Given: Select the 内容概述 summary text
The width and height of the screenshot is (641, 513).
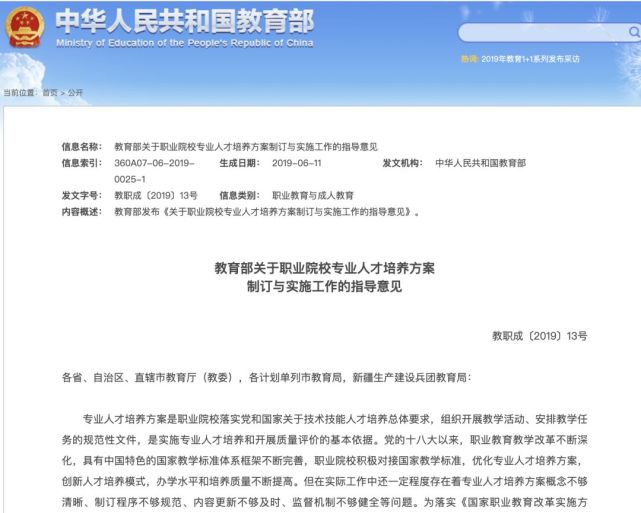Looking at the screenshot, I should (x=267, y=212).
